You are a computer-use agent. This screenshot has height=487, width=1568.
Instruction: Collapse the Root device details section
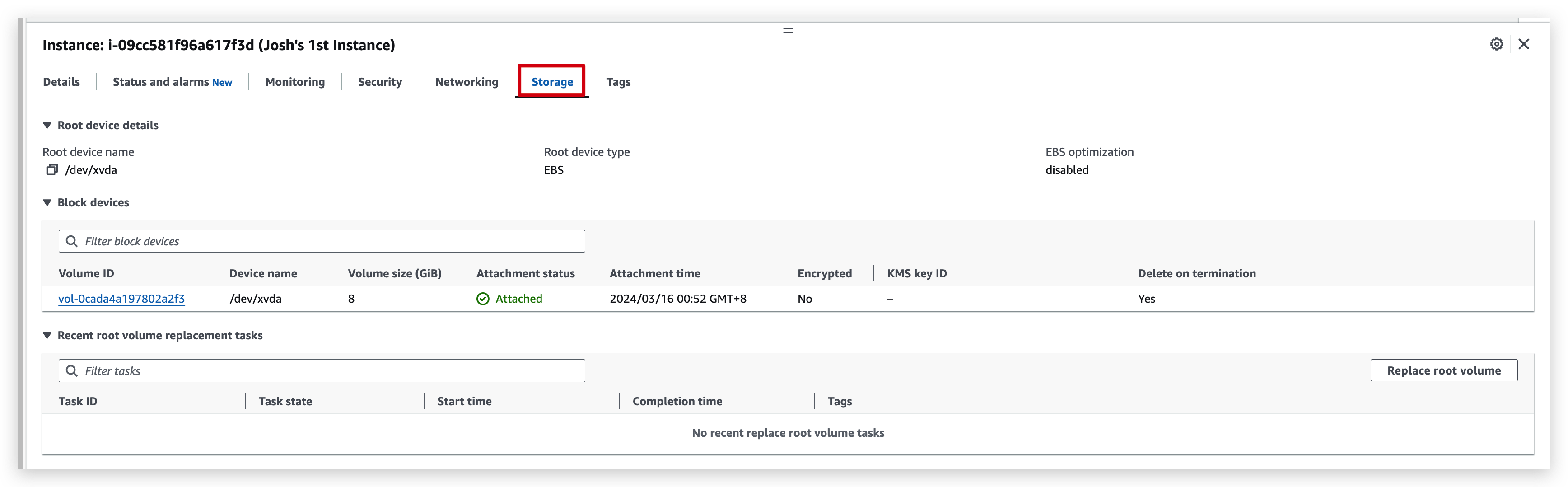point(47,125)
